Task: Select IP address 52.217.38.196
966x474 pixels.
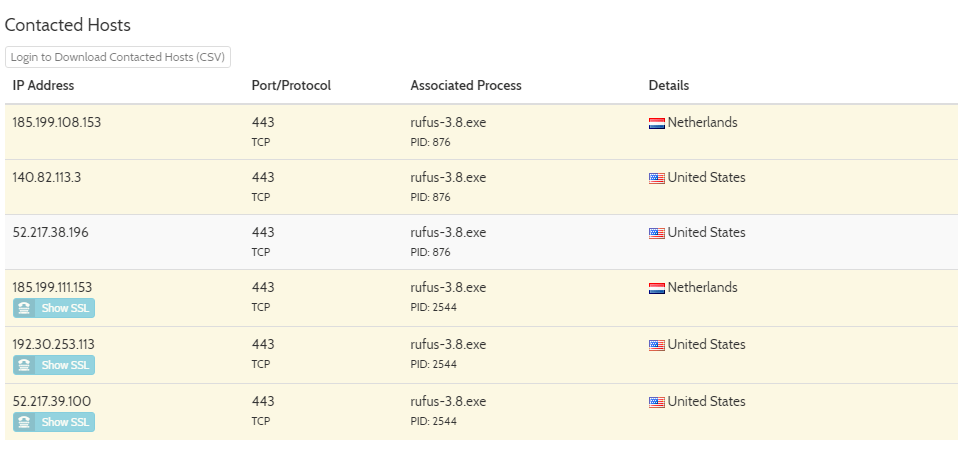Action: pyautogui.click(x=51, y=233)
